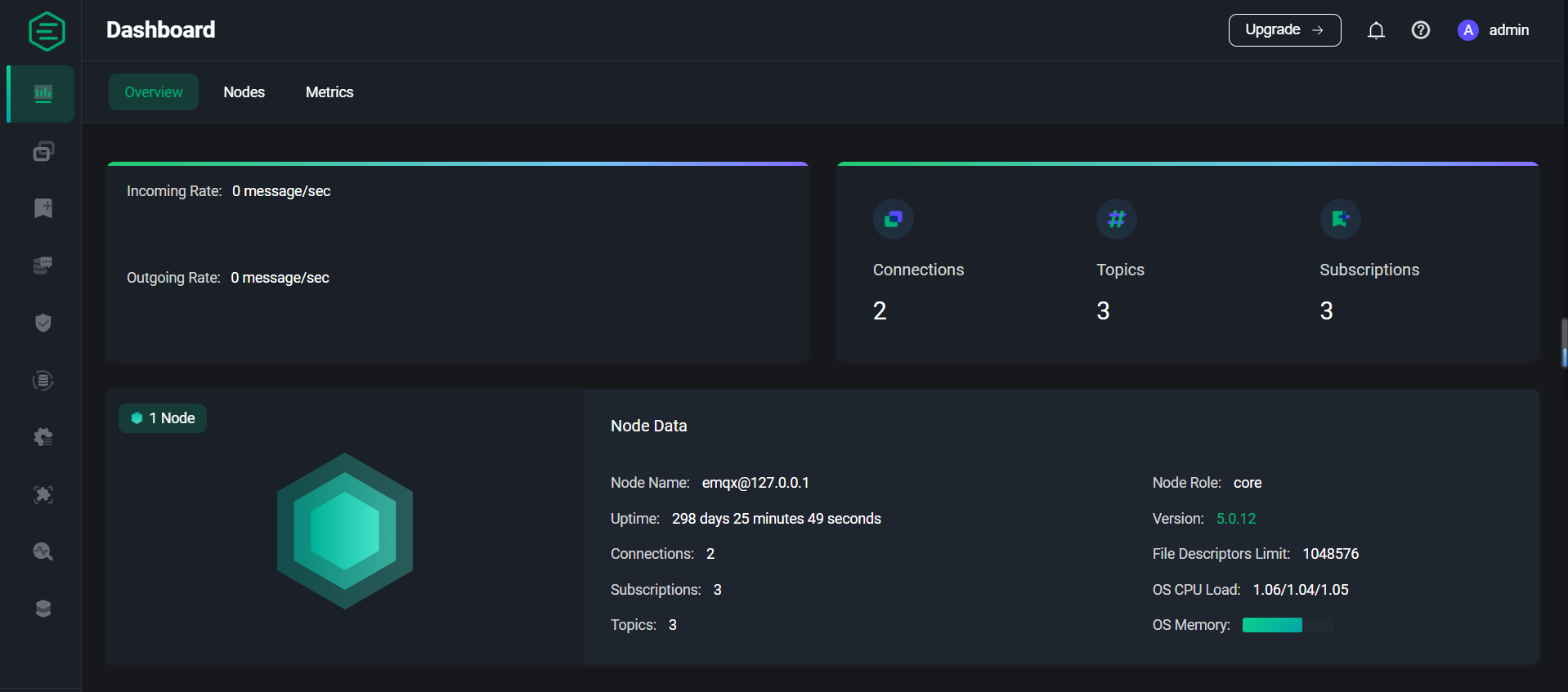Image resolution: width=1568 pixels, height=692 pixels.
Task: Click the green node hexagon graphic
Action: 345,531
